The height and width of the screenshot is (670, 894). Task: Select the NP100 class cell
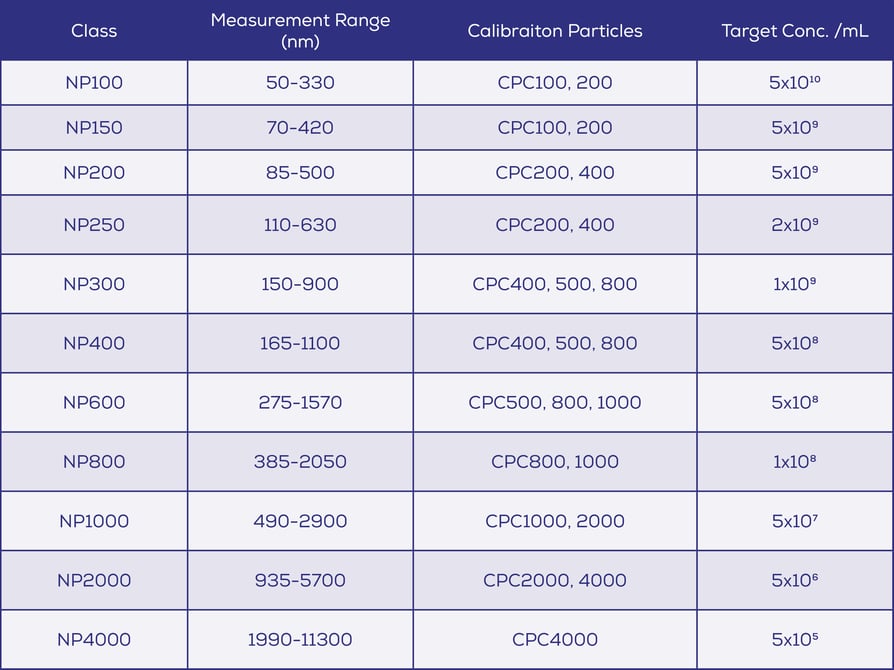coord(94,83)
